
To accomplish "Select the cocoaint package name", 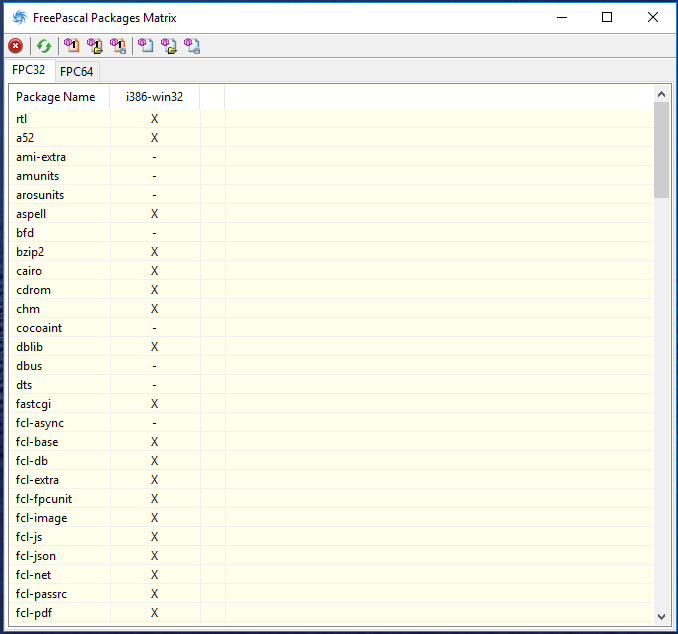I will tap(39, 328).
